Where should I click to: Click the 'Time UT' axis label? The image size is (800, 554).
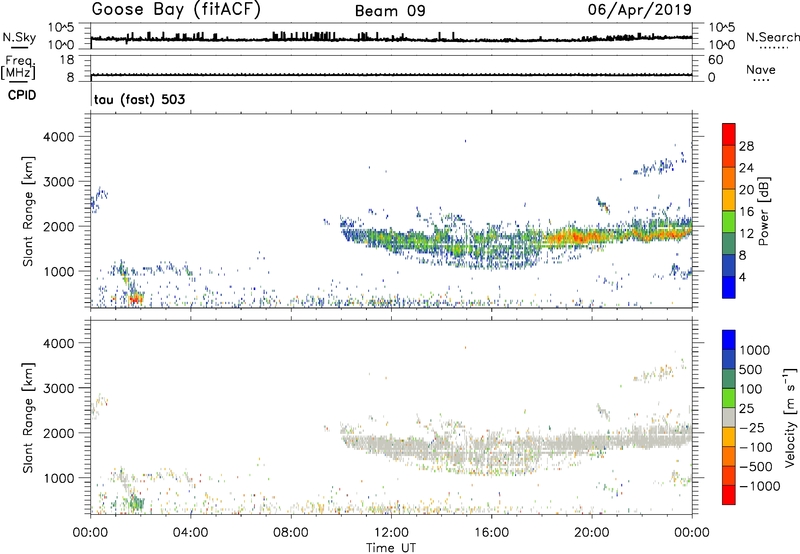pos(391,548)
